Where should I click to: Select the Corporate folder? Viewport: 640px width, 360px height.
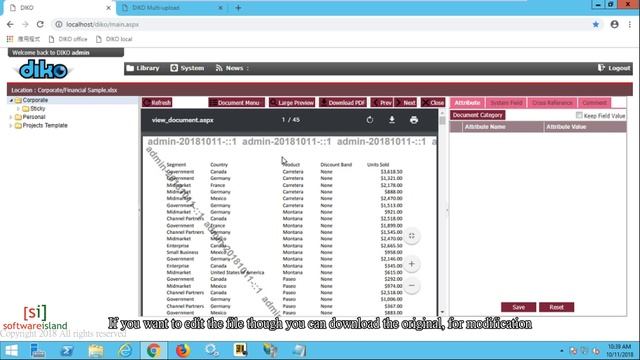[x=35, y=100]
